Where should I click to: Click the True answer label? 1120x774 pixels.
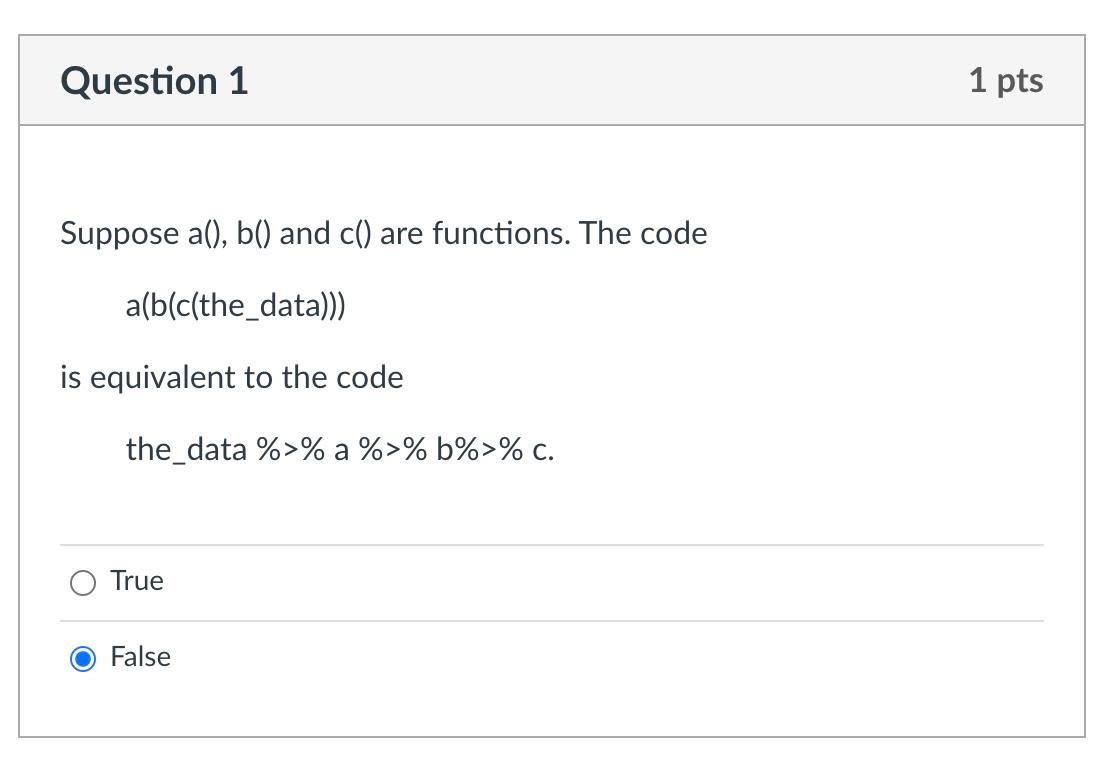tap(136, 581)
